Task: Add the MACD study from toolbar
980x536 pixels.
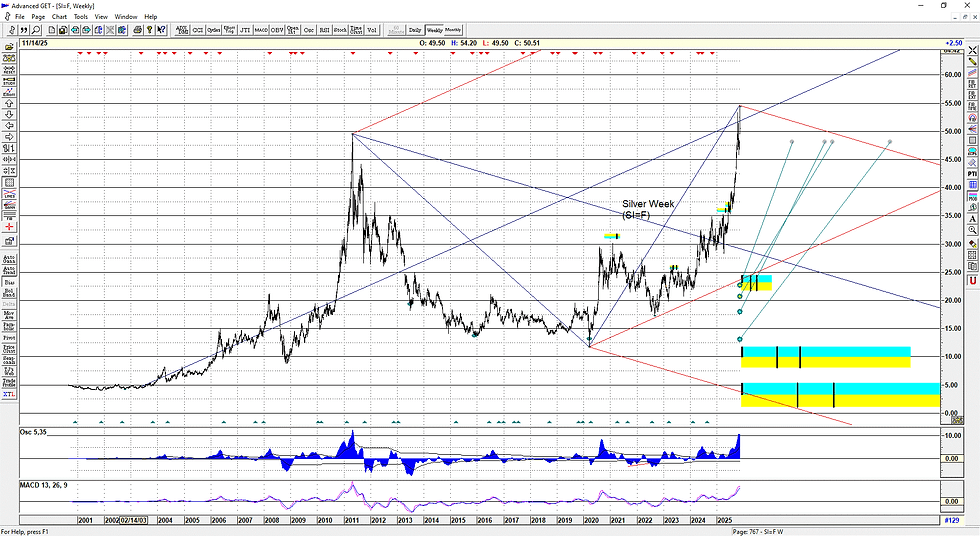Action: [261, 30]
